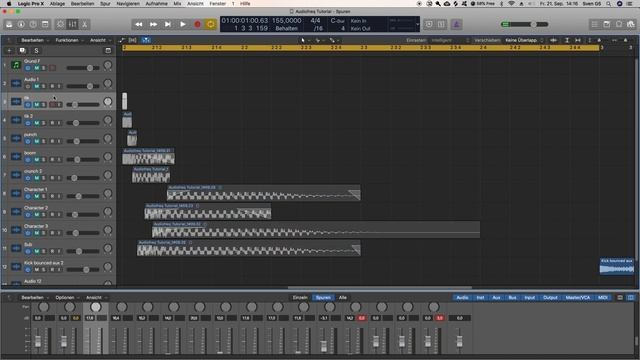Open the Loop Browser icon at top right

pos(619,24)
